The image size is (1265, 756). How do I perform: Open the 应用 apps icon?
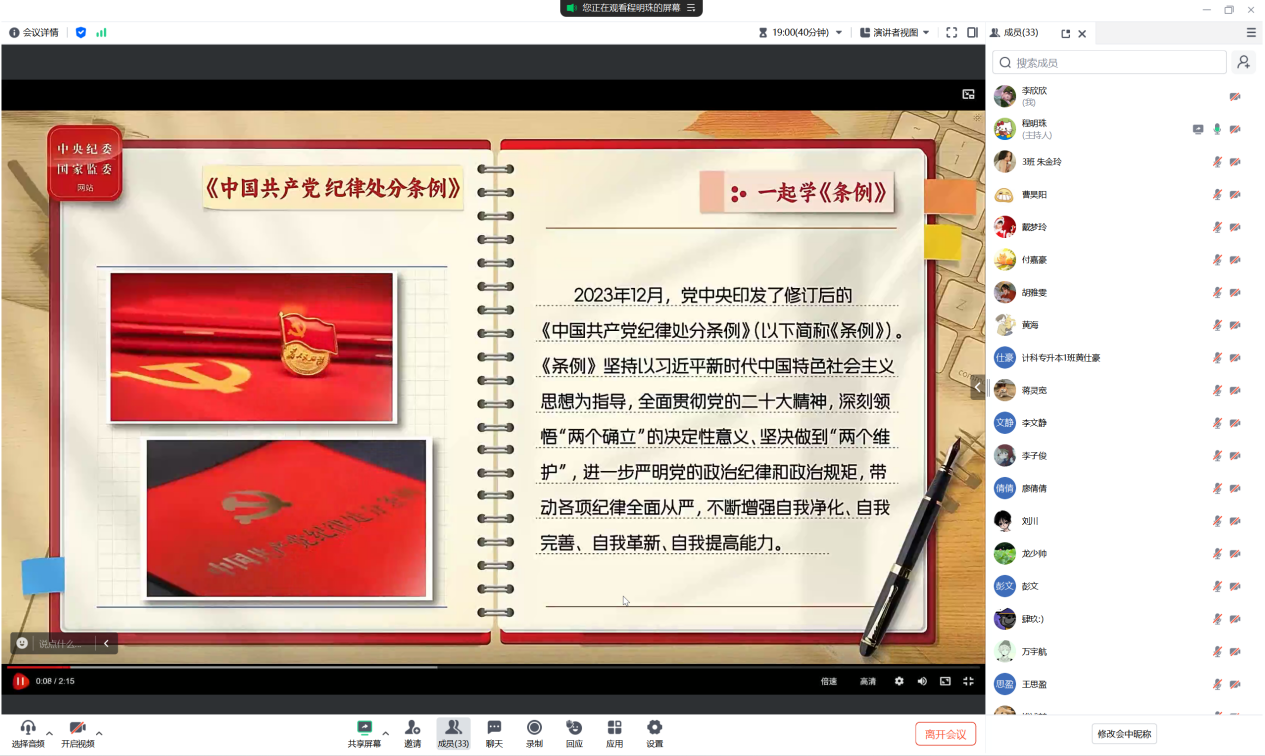[x=614, y=733]
